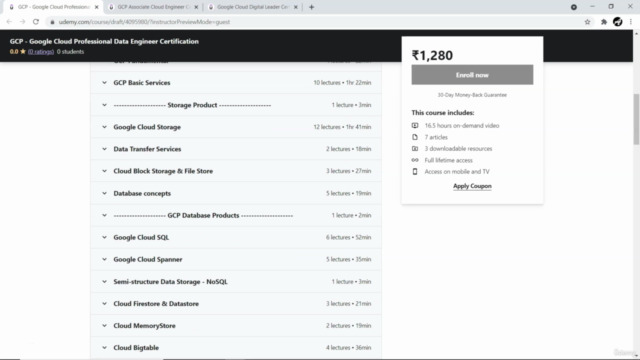Click the Enroll now button
The image size is (640, 360).
pyautogui.click(x=472, y=75)
